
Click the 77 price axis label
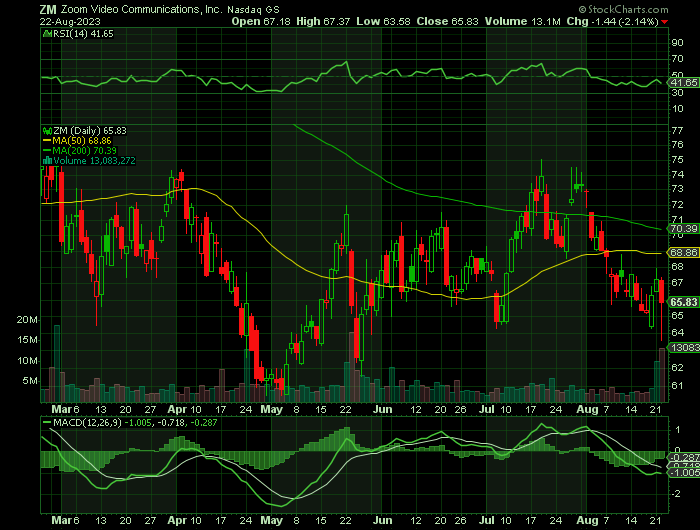pyautogui.click(x=678, y=130)
